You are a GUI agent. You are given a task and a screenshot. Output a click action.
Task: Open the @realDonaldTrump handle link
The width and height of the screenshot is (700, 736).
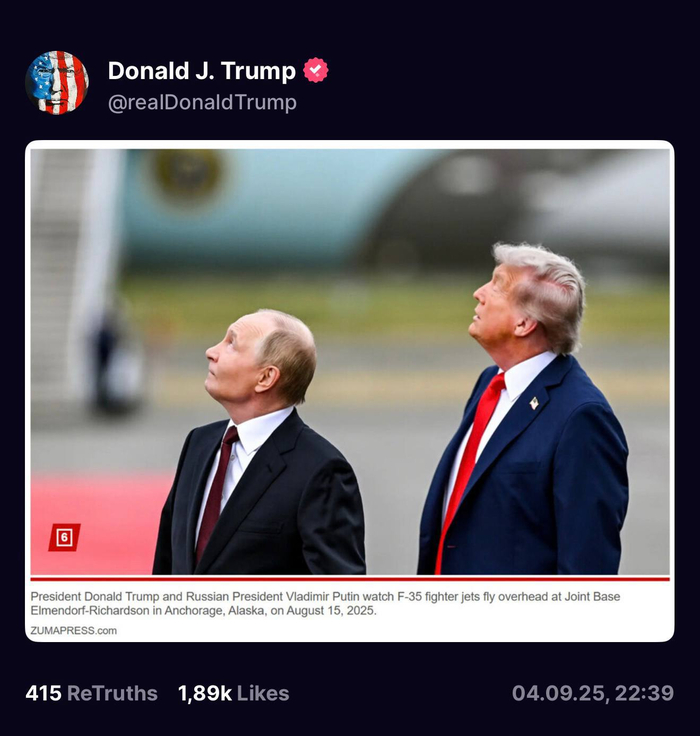202,102
